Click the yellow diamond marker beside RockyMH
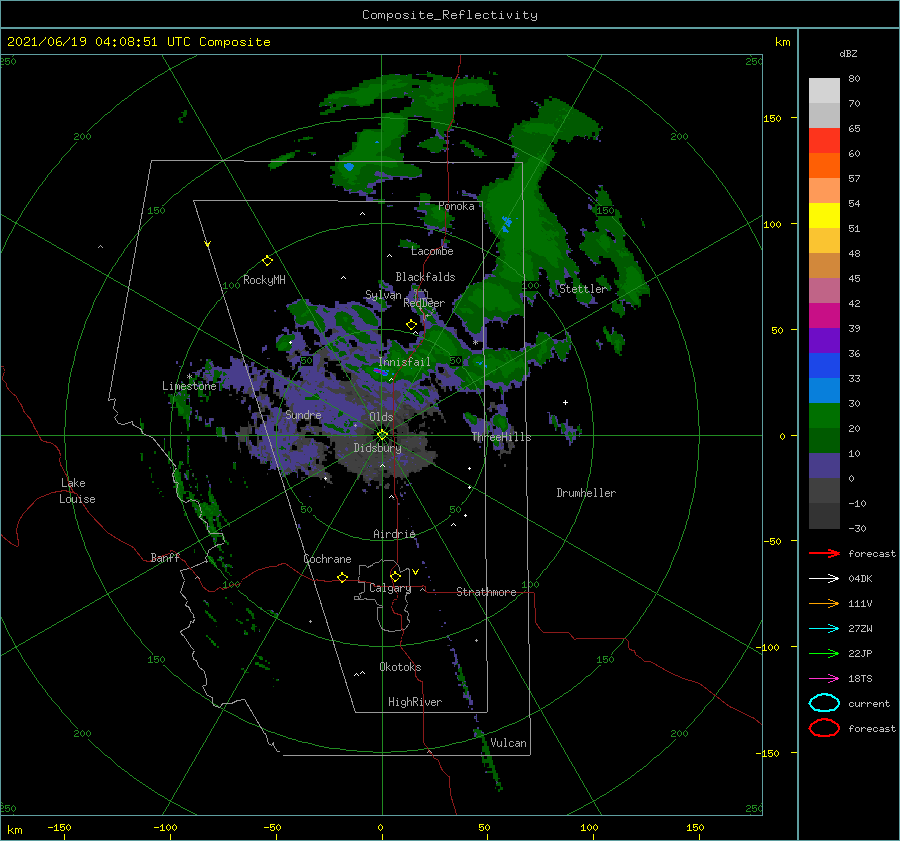This screenshot has width=900, height=841. [267, 261]
